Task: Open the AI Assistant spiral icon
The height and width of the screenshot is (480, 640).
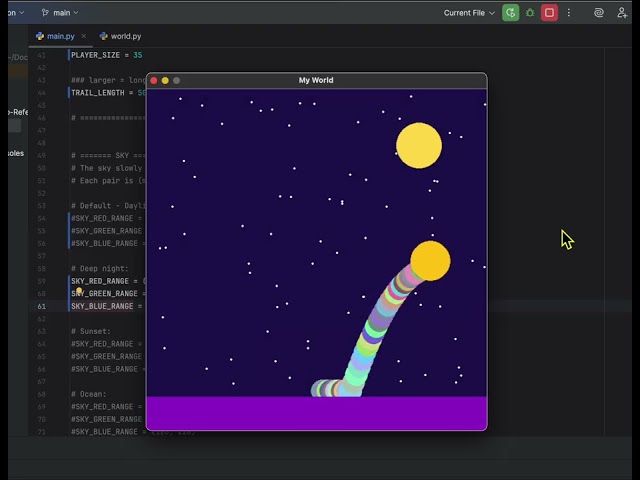Action: tap(598, 13)
